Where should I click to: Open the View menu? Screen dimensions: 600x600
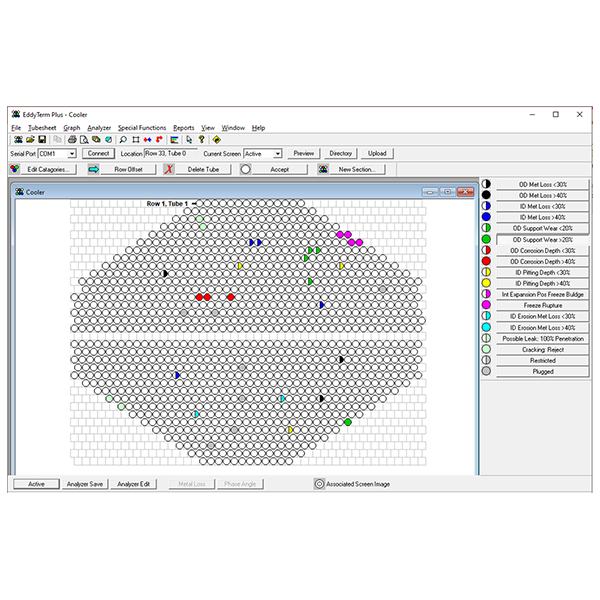[208, 128]
